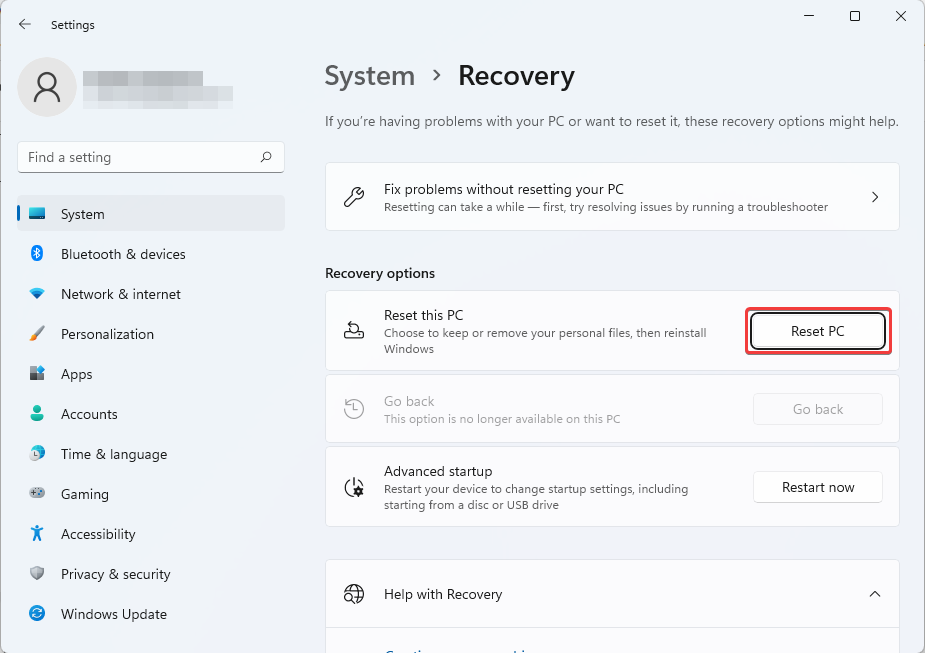The image size is (925, 653).
Task: Expand the troubleshooter fix problems option
Action: (x=875, y=196)
